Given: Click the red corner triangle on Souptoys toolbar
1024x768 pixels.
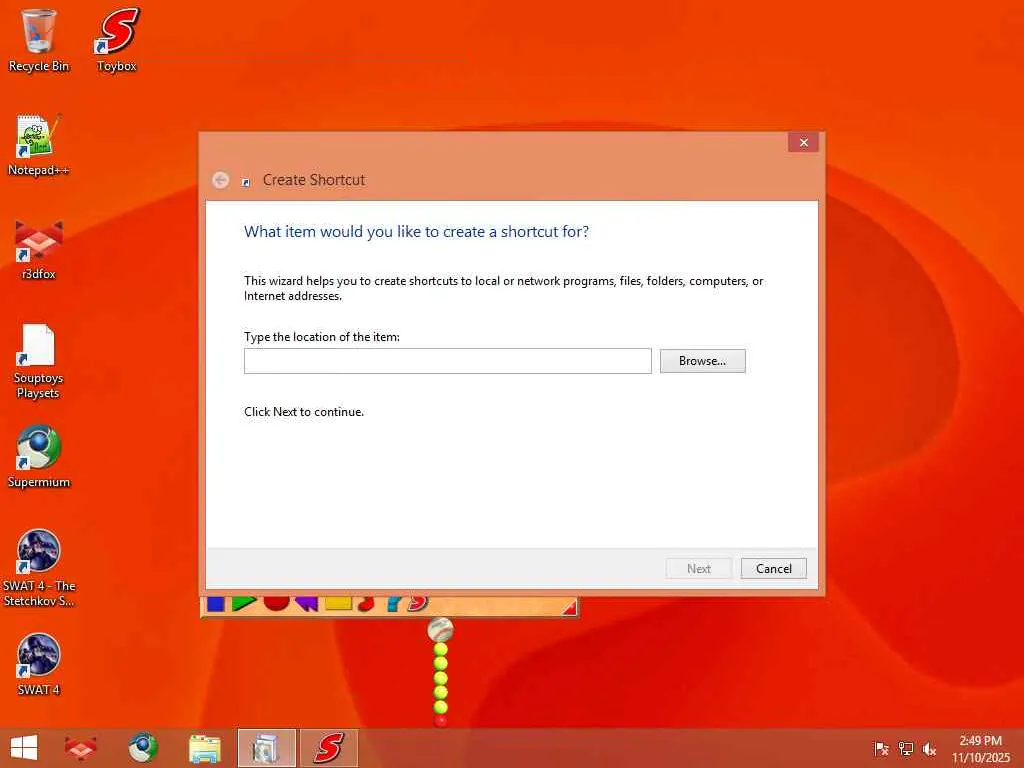Looking at the screenshot, I should pos(570,608).
